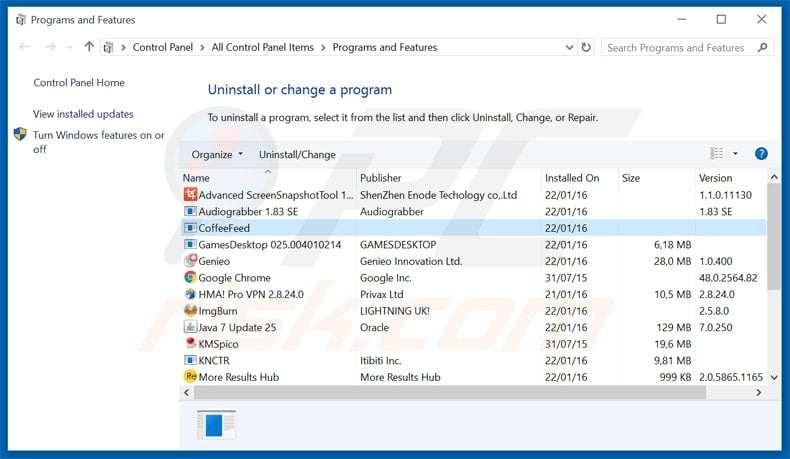Click the vertical scrollbar down arrow
790x459 pixels.
point(774,377)
